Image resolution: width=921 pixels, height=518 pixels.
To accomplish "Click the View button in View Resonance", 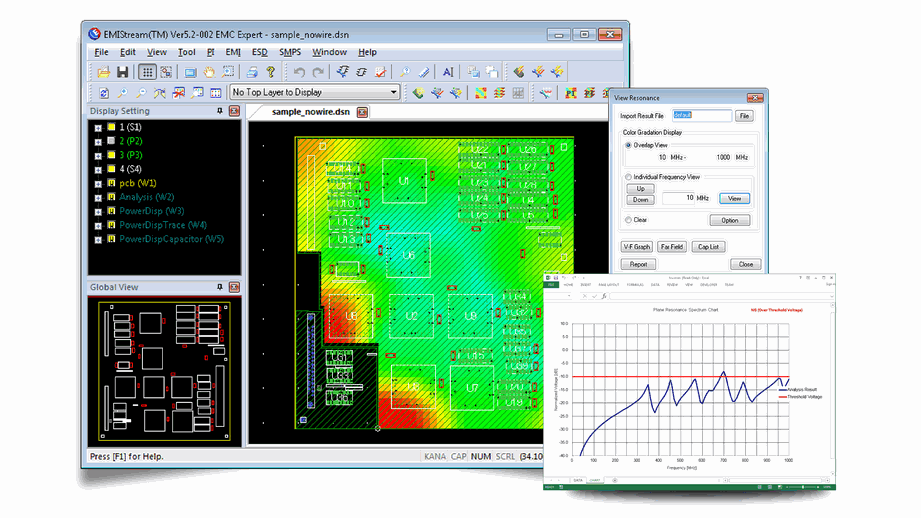I will [x=734, y=199].
